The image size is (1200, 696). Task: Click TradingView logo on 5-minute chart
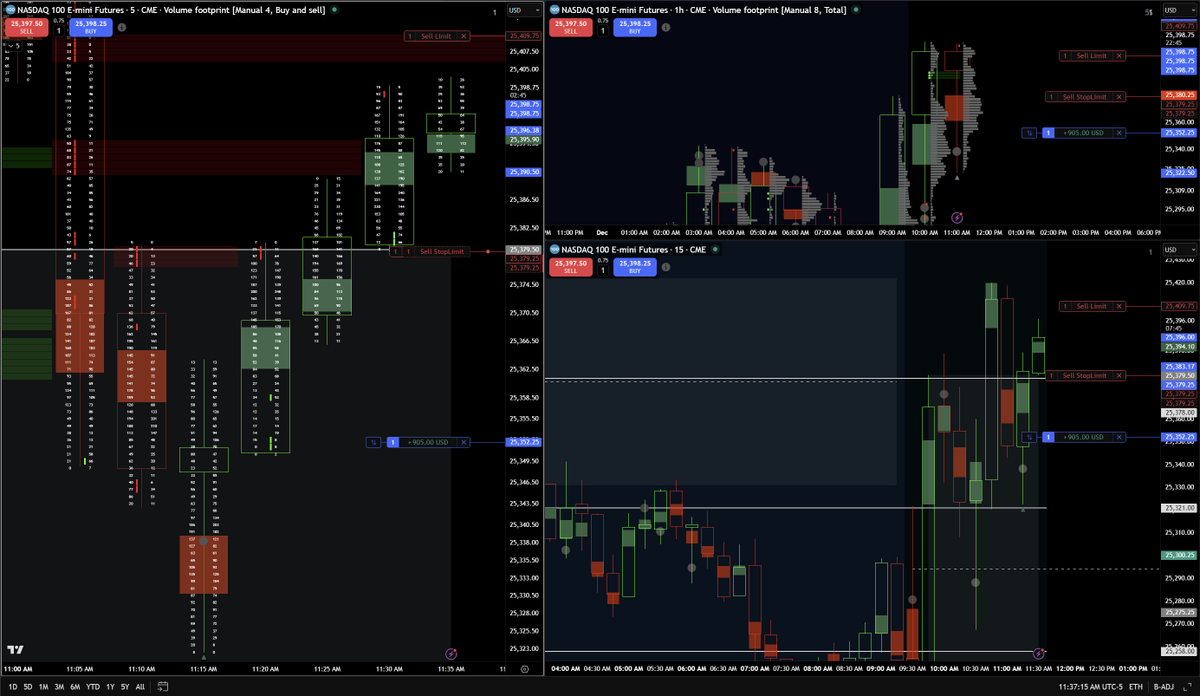[x=17, y=648]
